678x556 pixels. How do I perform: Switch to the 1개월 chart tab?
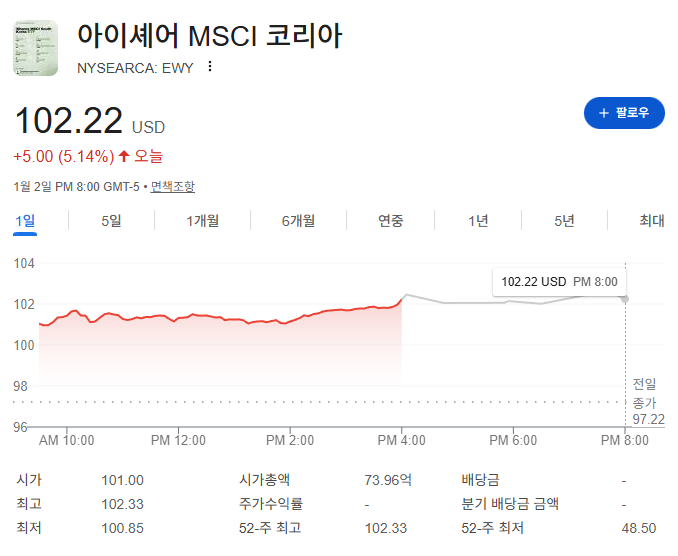tap(202, 221)
